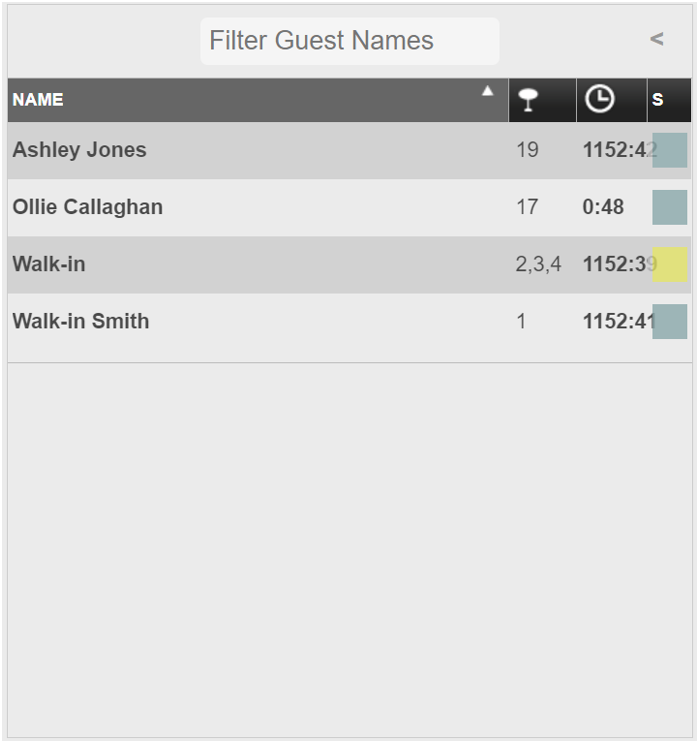
Task: Sort by the clock time column
Action: point(611,100)
